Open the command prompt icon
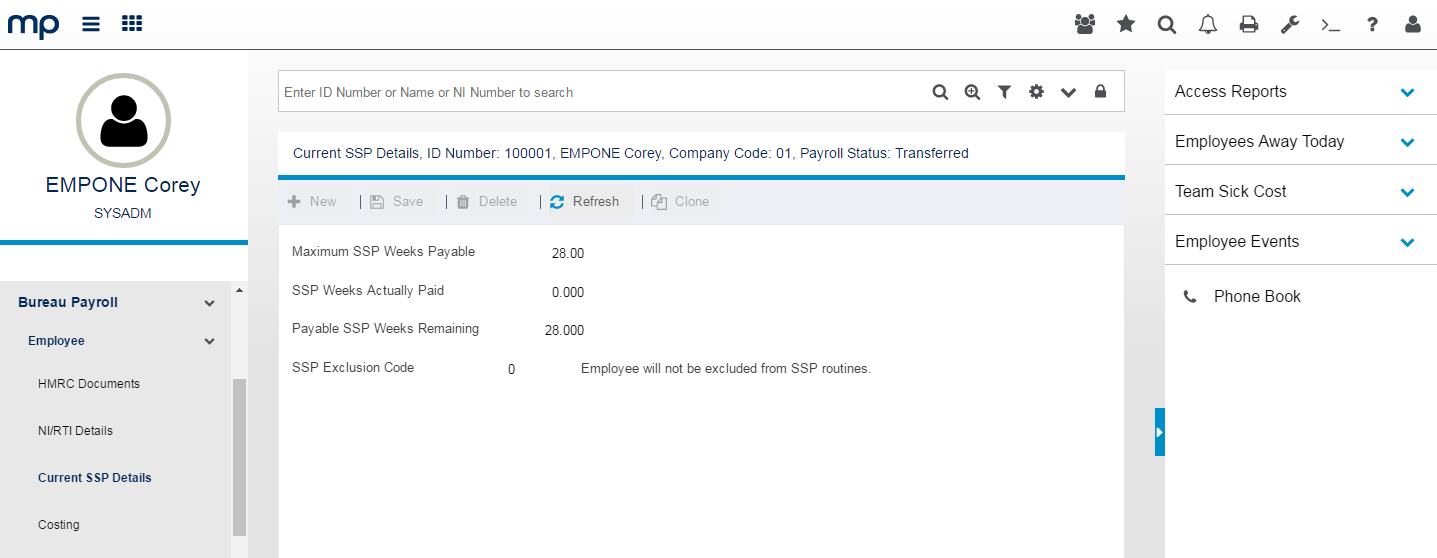 click(x=1330, y=25)
